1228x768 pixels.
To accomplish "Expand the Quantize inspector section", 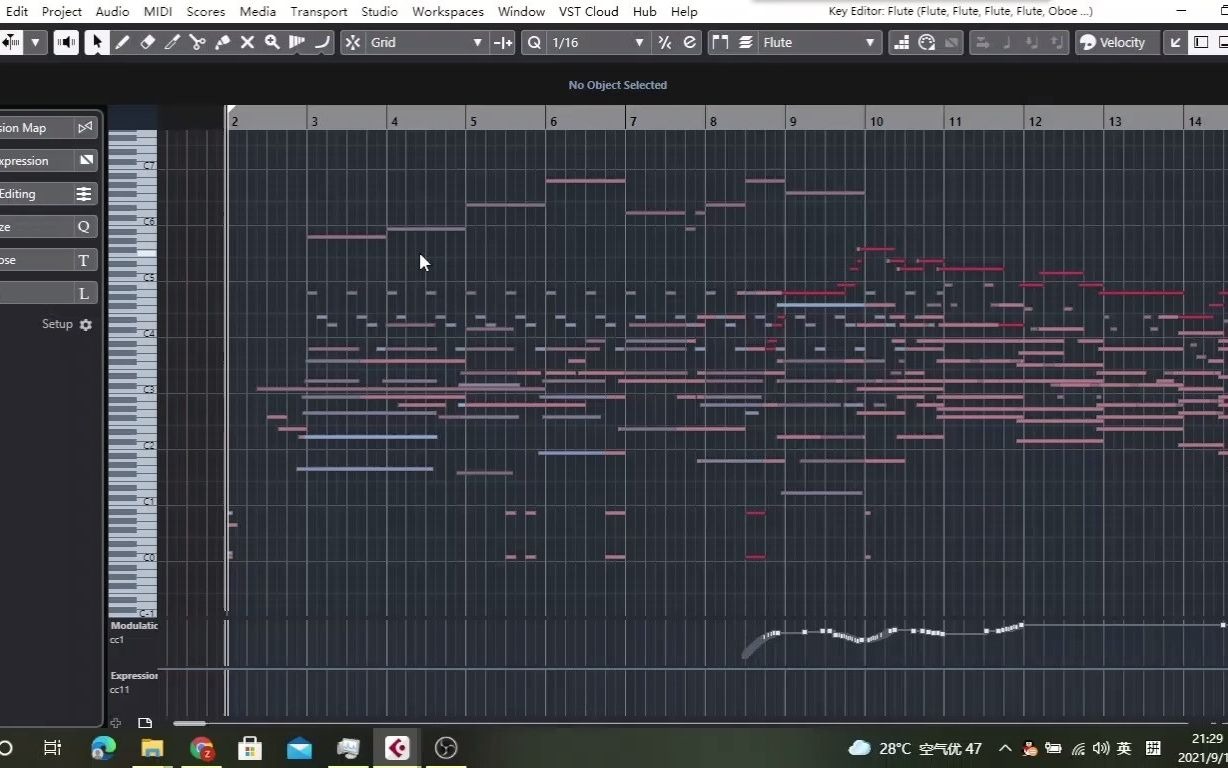I will click(49, 227).
